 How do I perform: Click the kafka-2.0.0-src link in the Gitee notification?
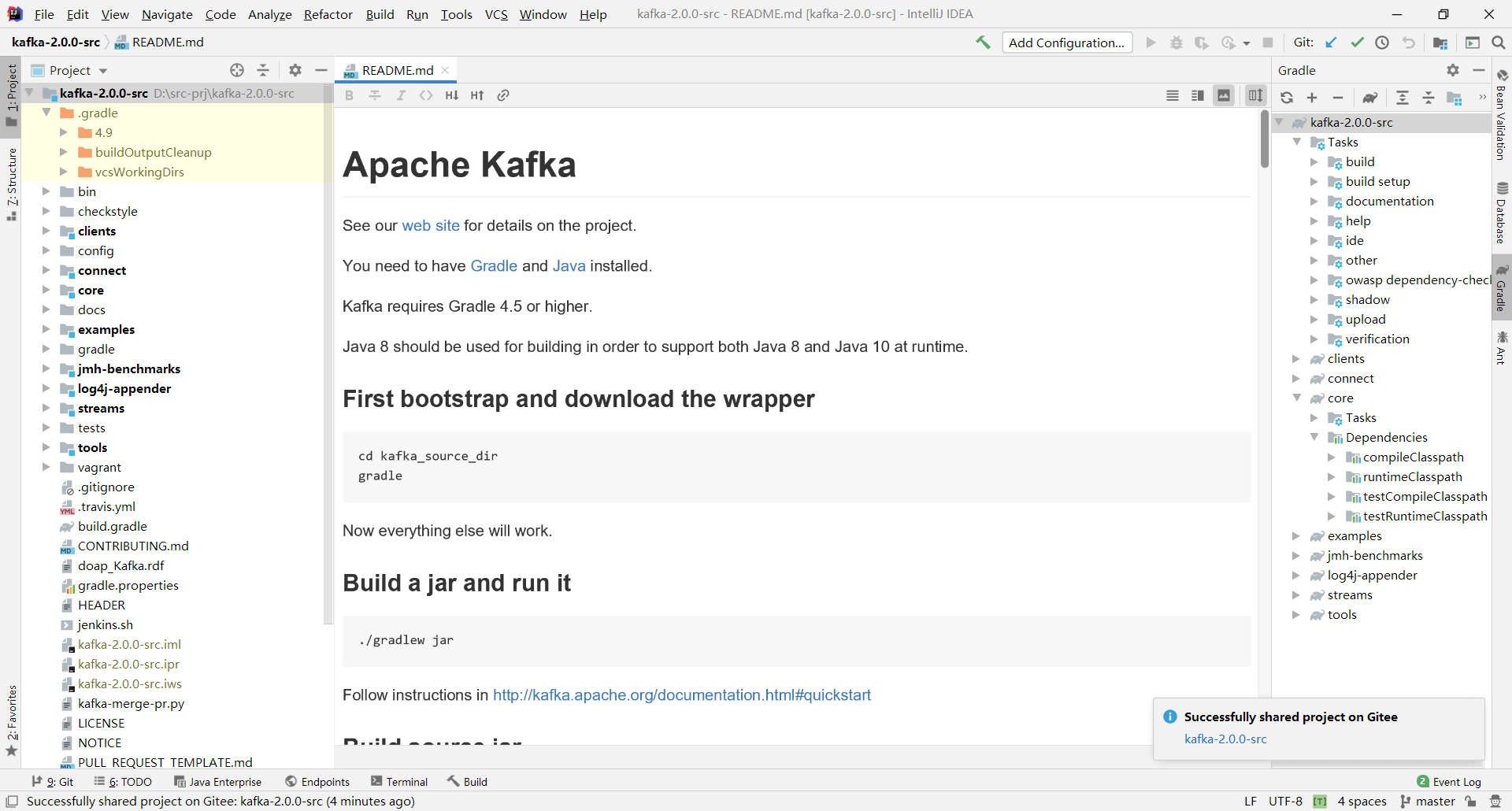(1226, 739)
